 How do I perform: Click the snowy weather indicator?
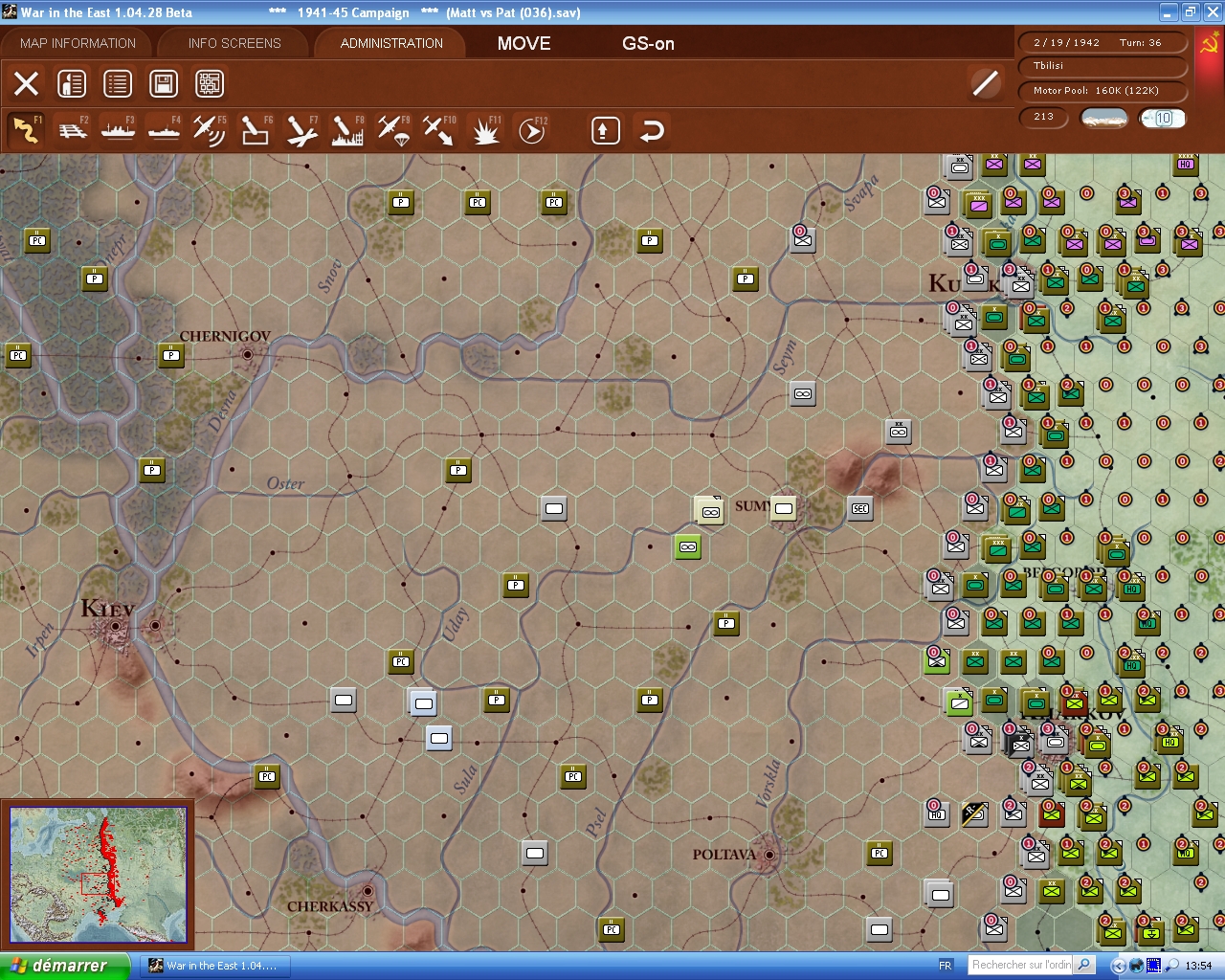click(x=1103, y=118)
